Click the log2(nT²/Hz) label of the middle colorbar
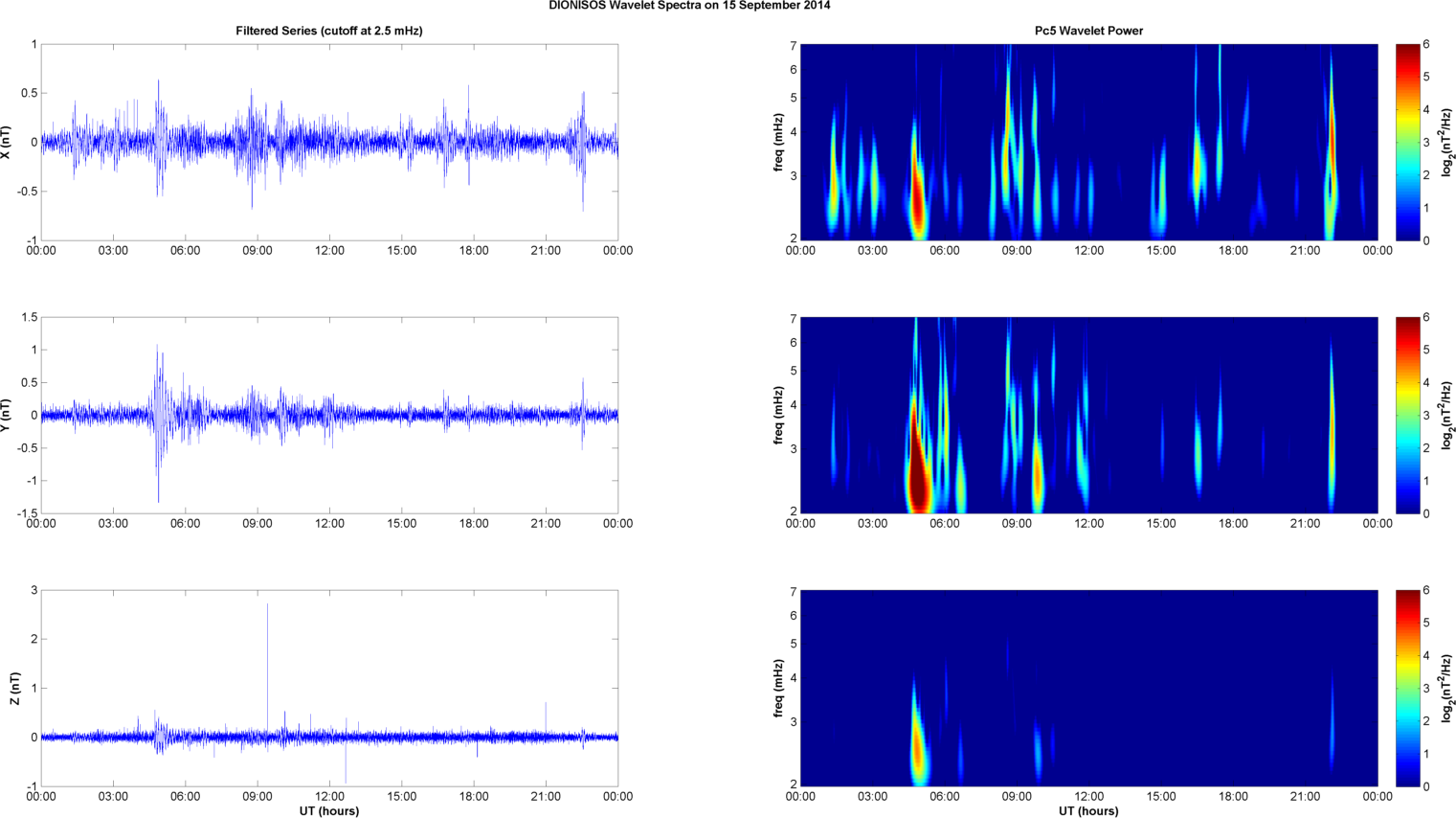This screenshot has height=818, width=1456. click(1448, 415)
